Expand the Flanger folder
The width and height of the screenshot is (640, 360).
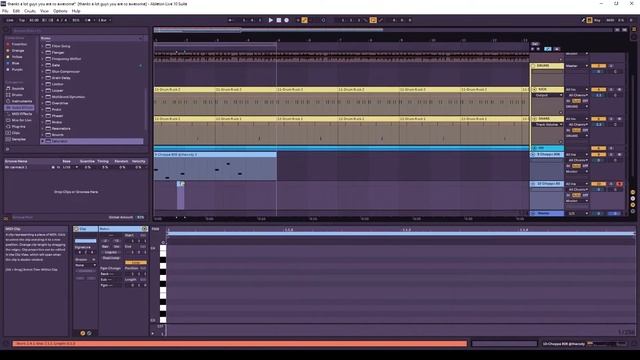click(42, 53)
